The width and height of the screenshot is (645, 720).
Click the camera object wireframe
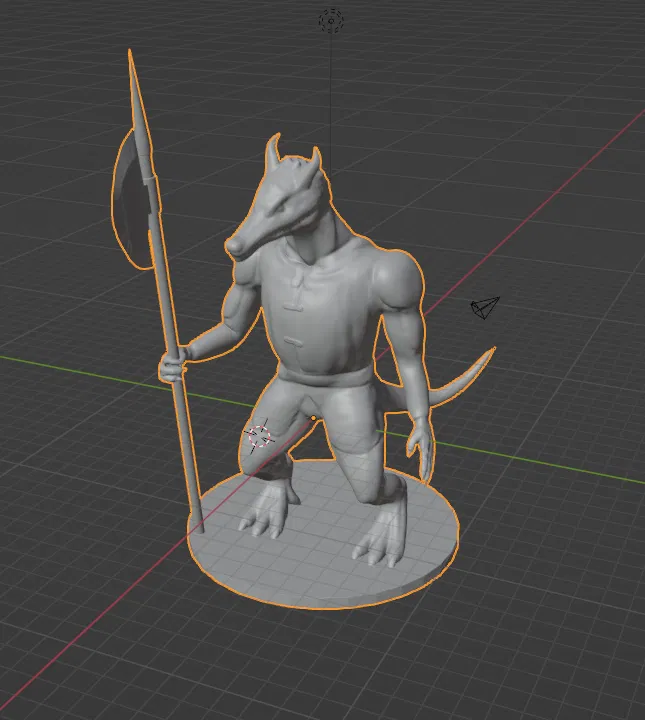(x=485, y=307)
